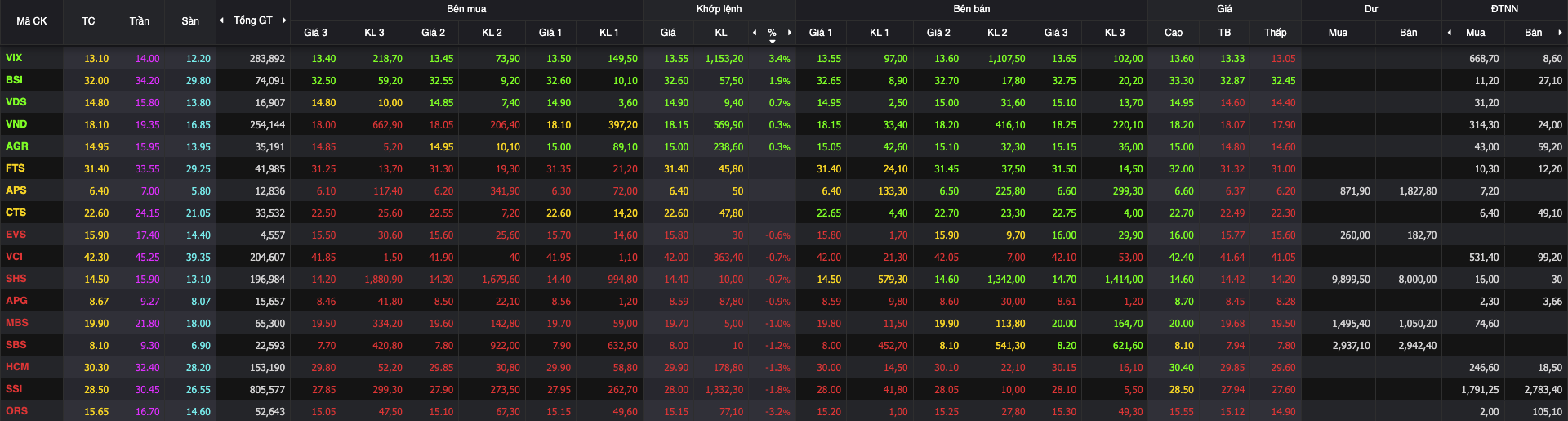Click SBS surplus sell value 2,942,40
Viewport: 1568px width, 421px height.
point(1418,346)
